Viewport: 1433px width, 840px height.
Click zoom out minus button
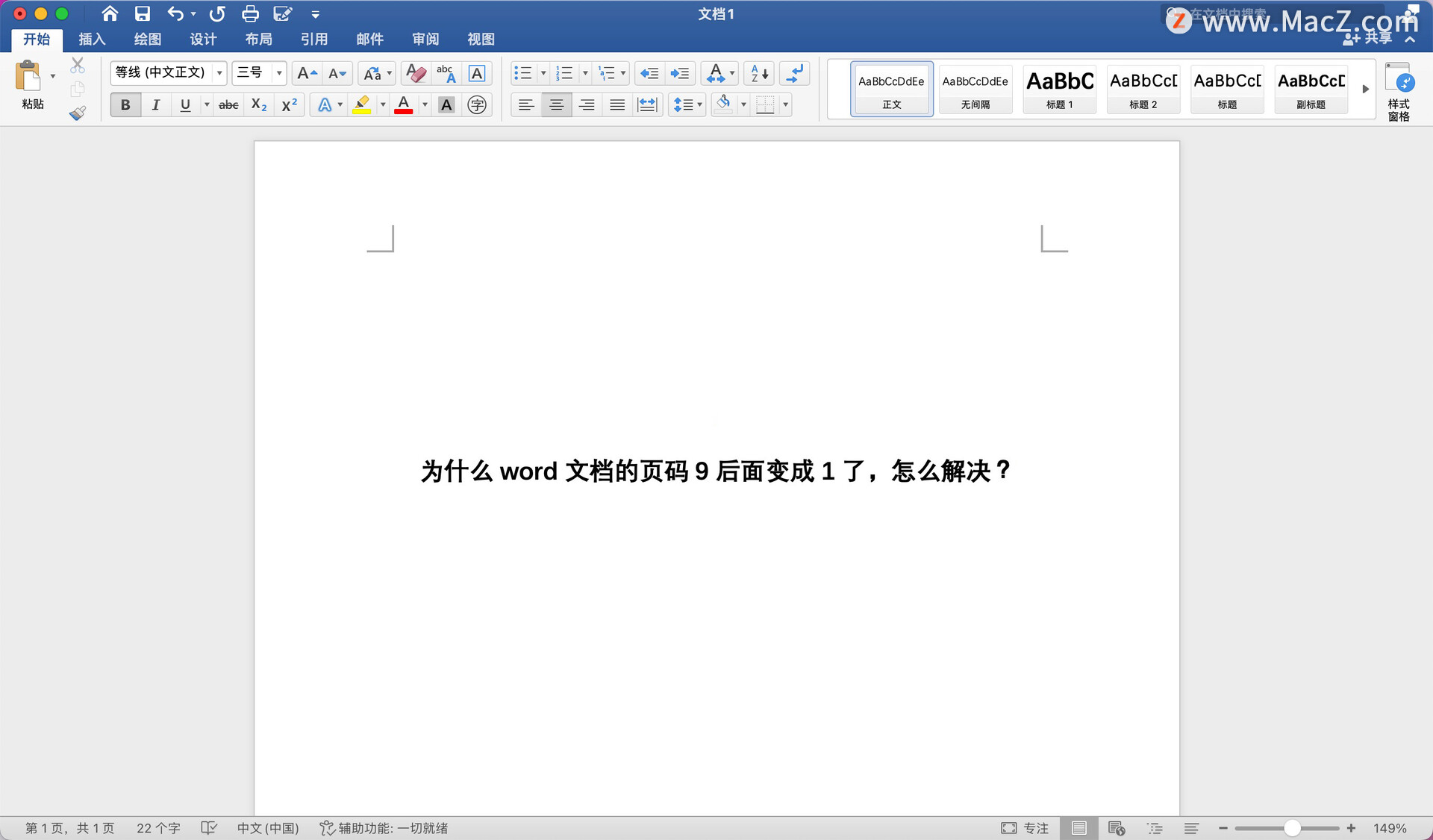pyautogui.click(x=1223, y=828)
